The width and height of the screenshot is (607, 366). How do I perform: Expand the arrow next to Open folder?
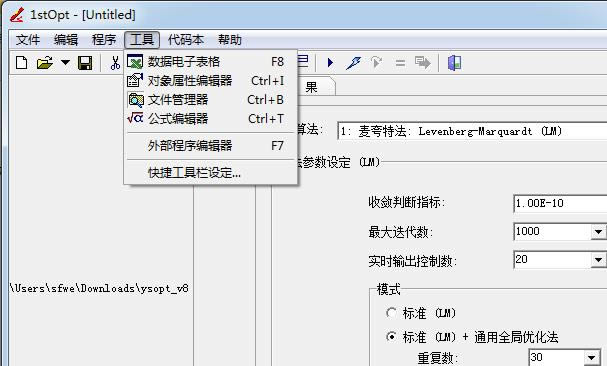65,62
